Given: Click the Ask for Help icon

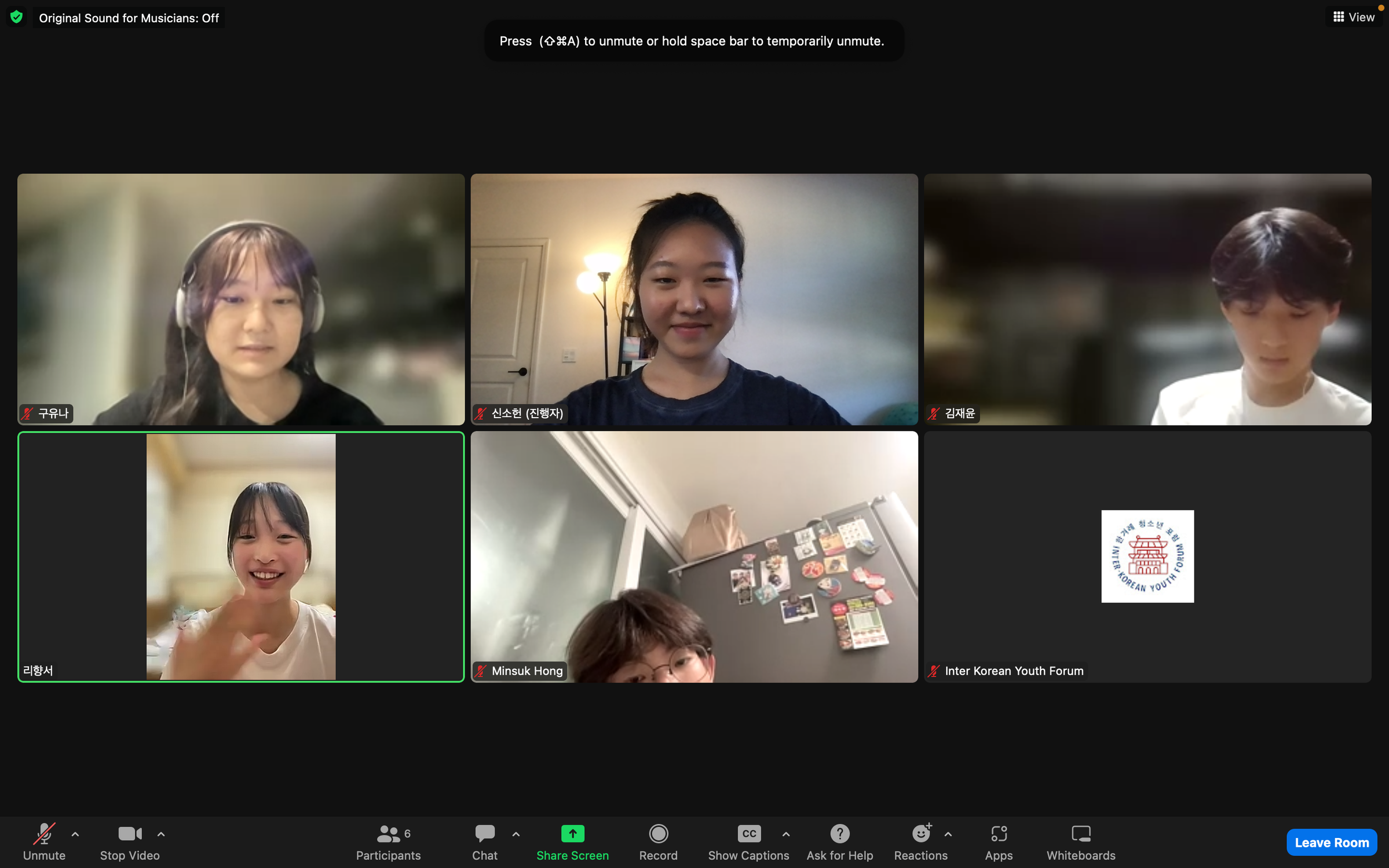Looking at the screenshot, I should tap(840, 834).
